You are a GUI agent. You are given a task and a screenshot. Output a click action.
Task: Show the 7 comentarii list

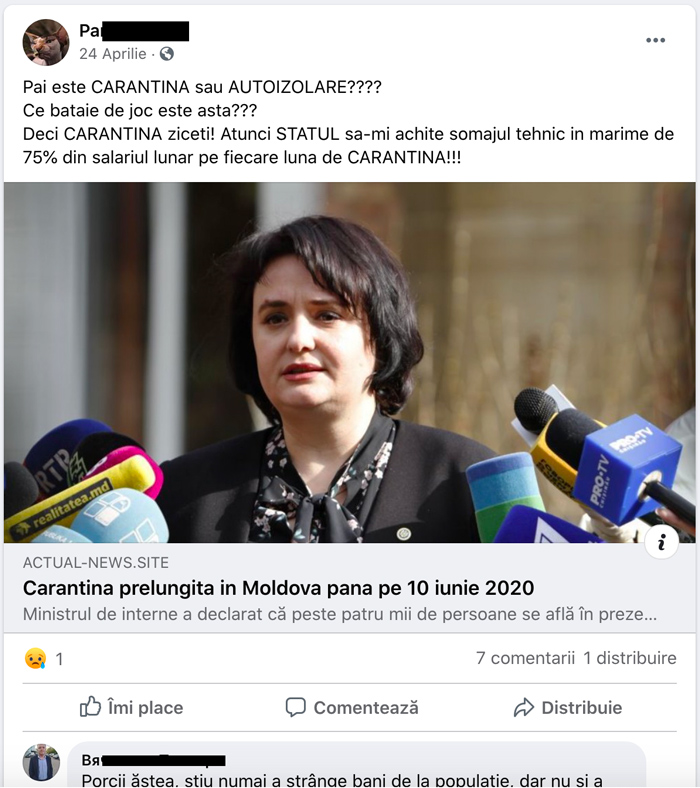click(525, 658)
